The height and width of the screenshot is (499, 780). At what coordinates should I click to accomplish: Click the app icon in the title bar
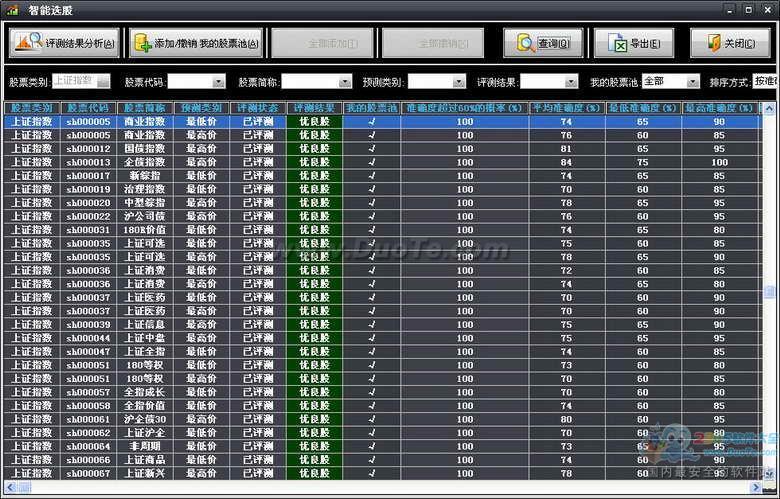(x=13, y=9)
